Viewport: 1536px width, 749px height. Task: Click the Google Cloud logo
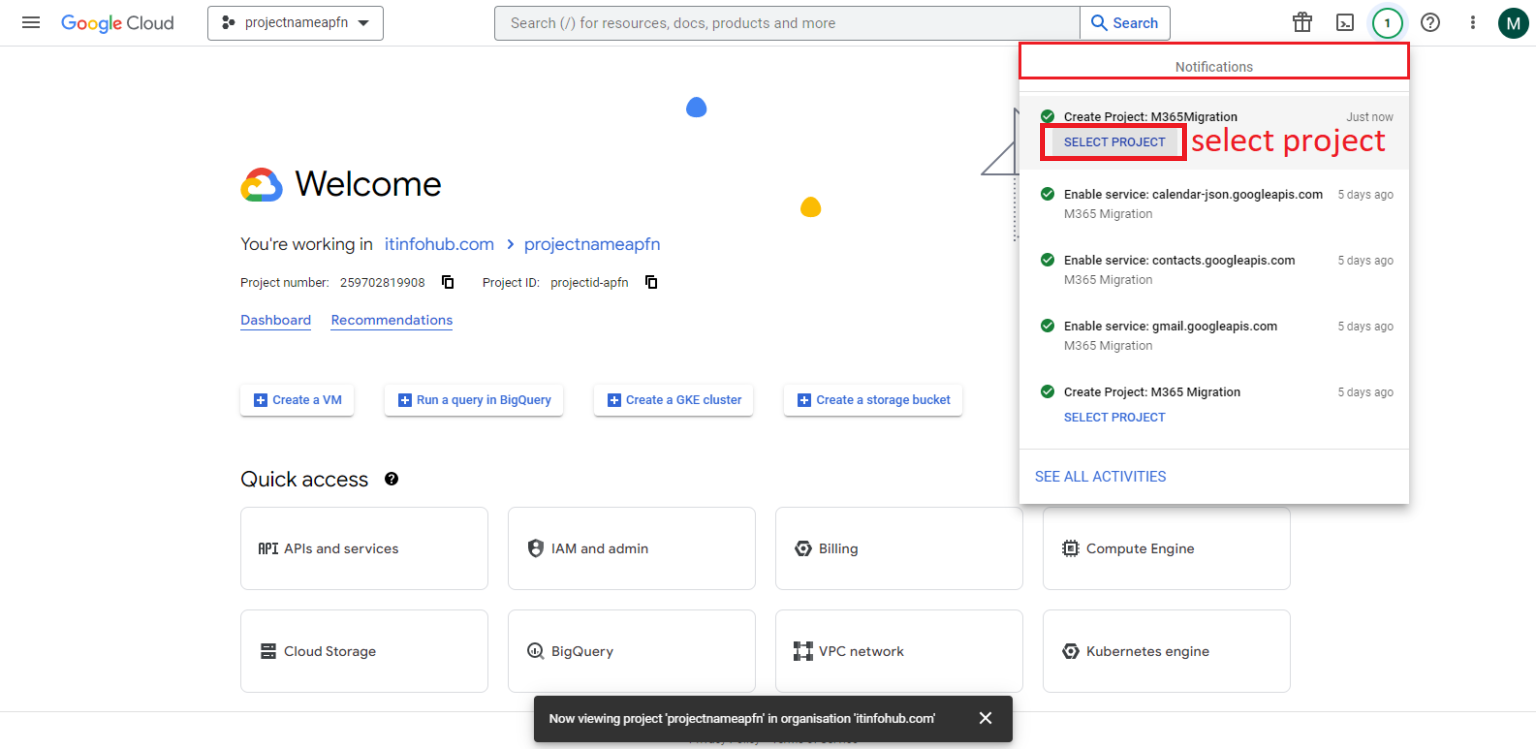point(117,23)
